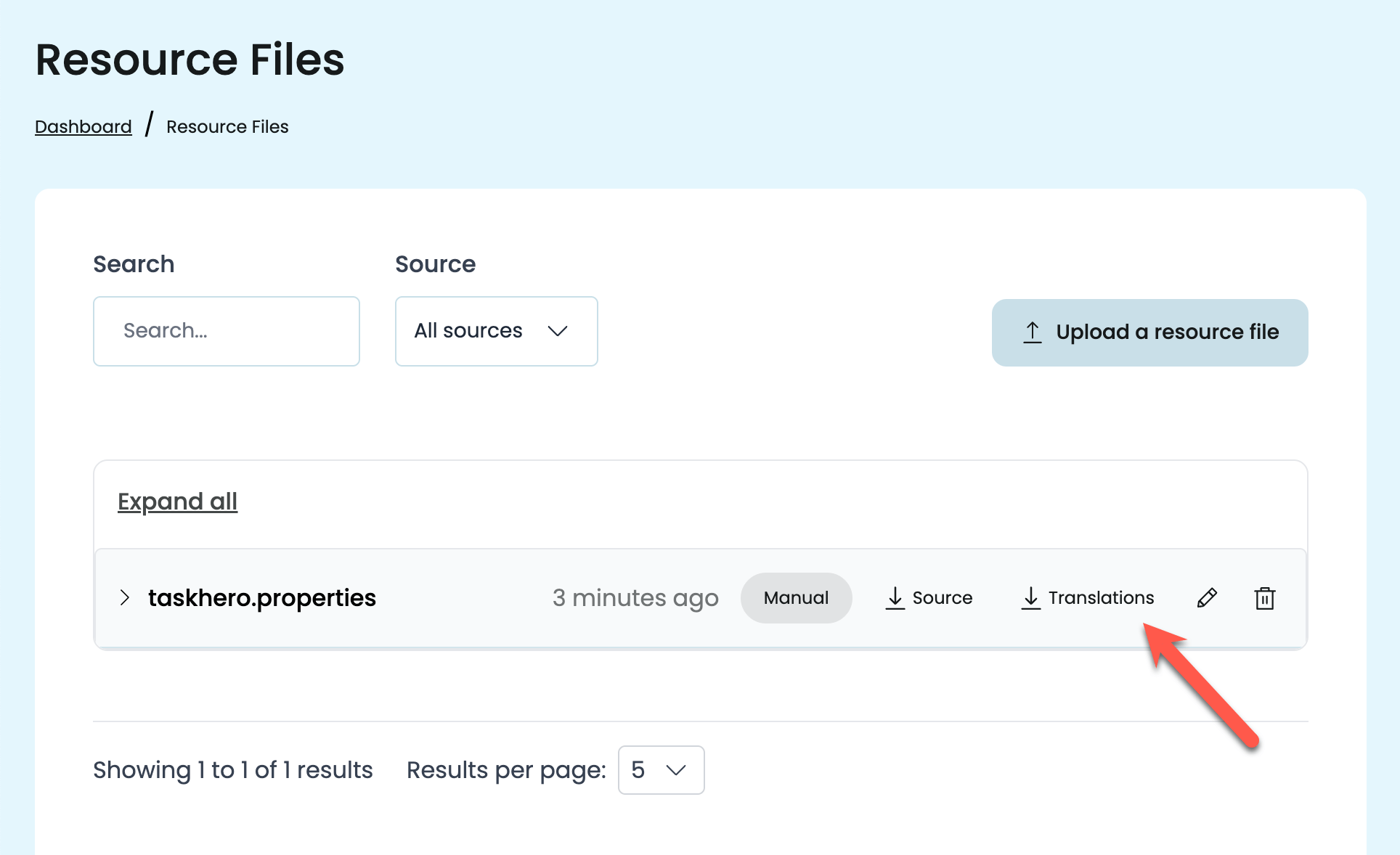The width and height of the screenshot is (1400, 855).
Task: Click the download arrow icon beside Source
Action: point(895,598)
